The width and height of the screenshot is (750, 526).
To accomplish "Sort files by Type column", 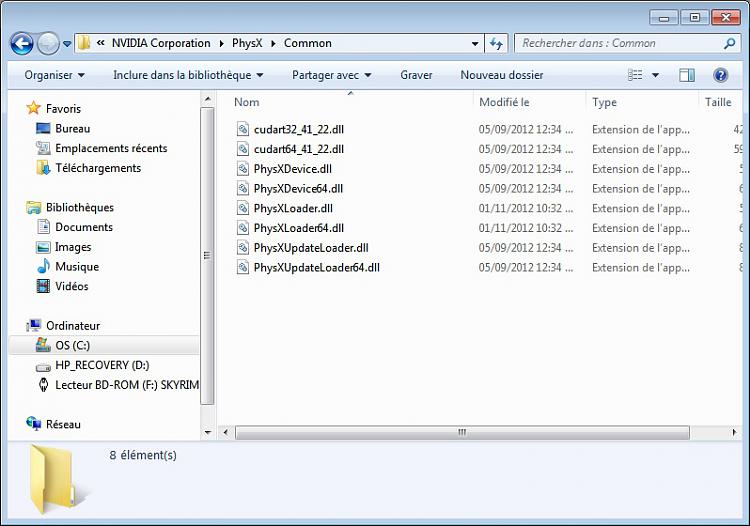I will point(642,102).
